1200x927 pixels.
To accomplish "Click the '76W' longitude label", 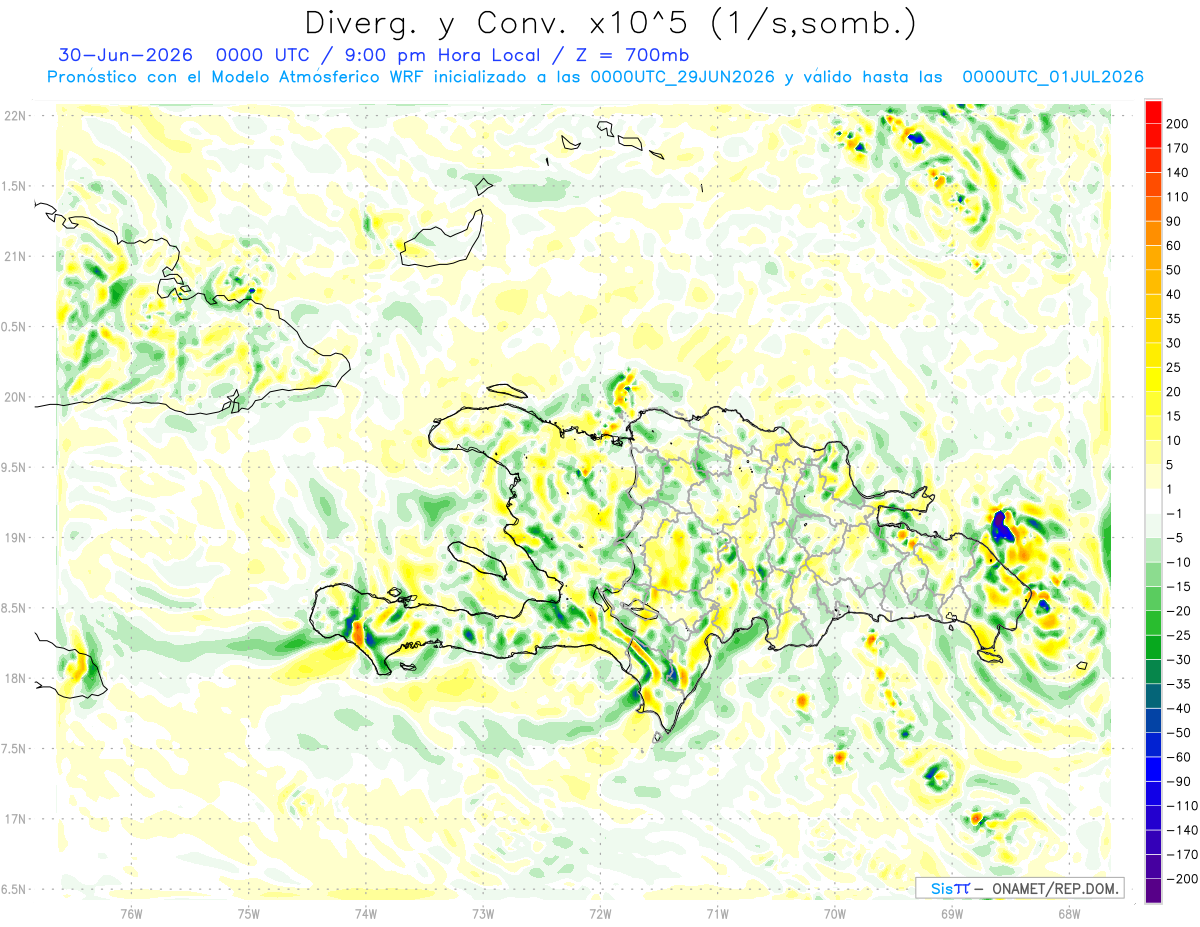I will pos(131,913).
